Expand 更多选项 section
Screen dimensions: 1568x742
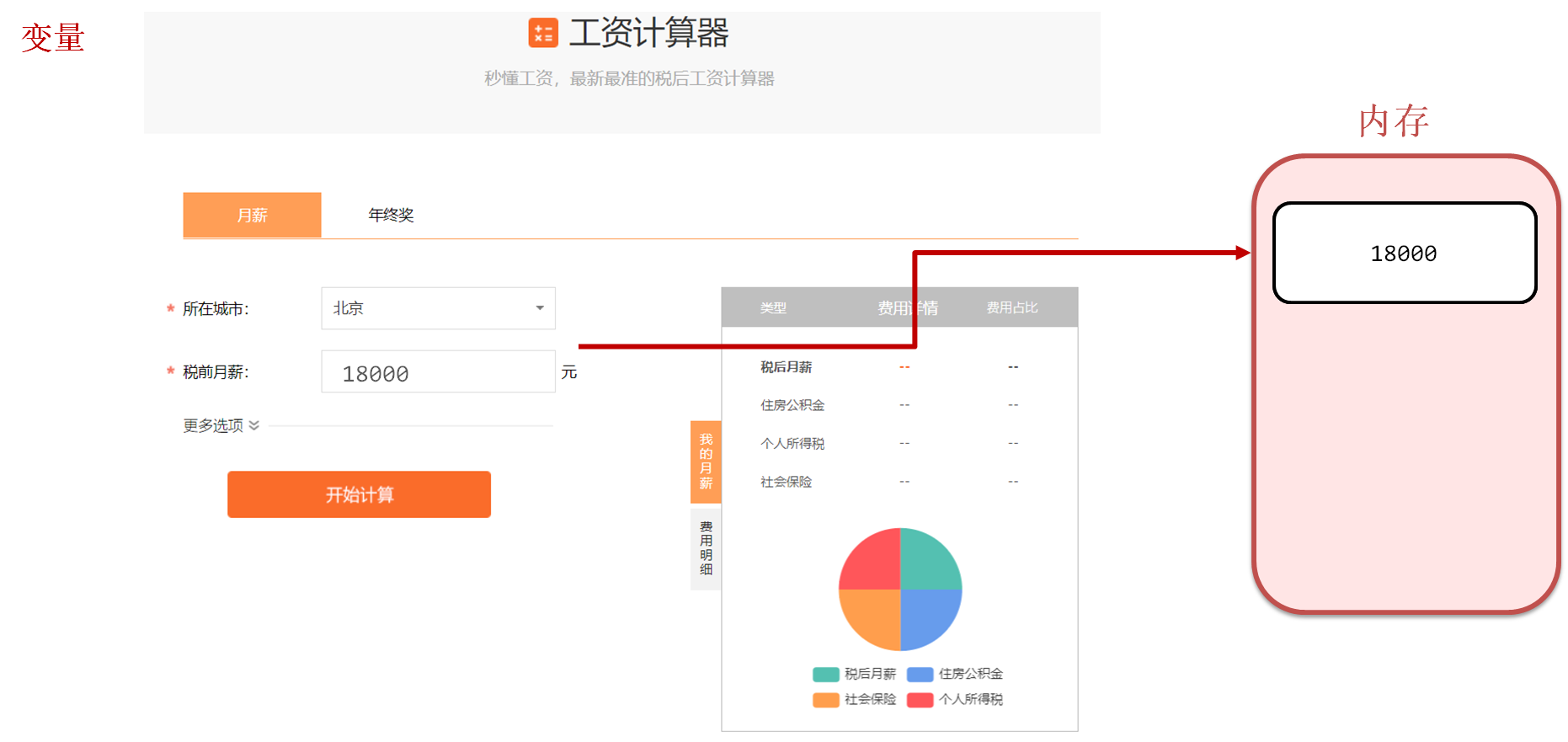221,425
